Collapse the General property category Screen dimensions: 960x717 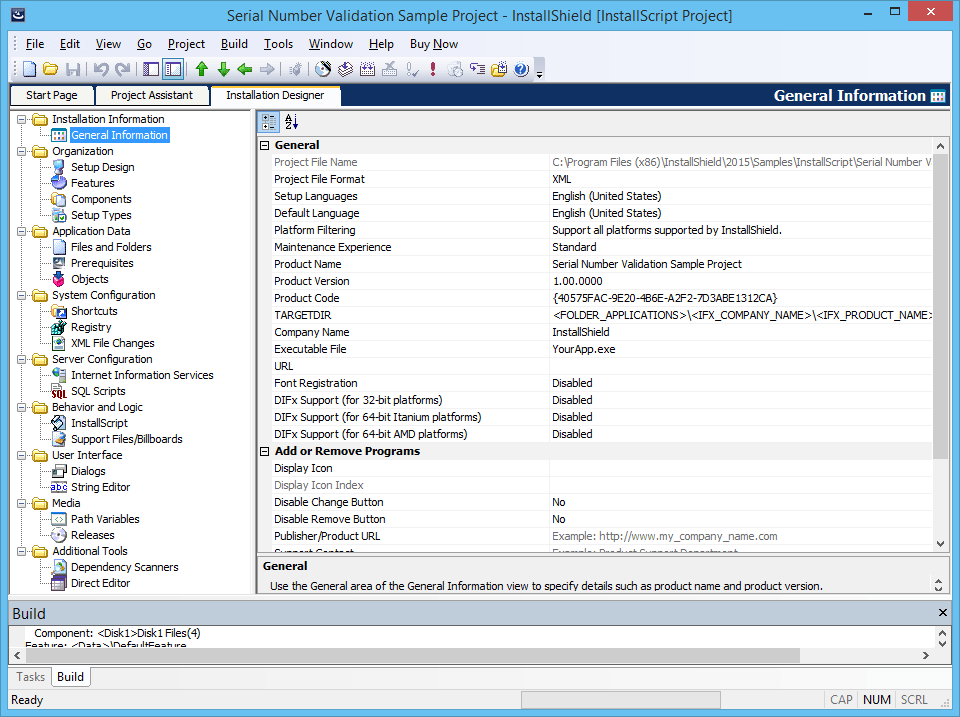click(264, 144)
